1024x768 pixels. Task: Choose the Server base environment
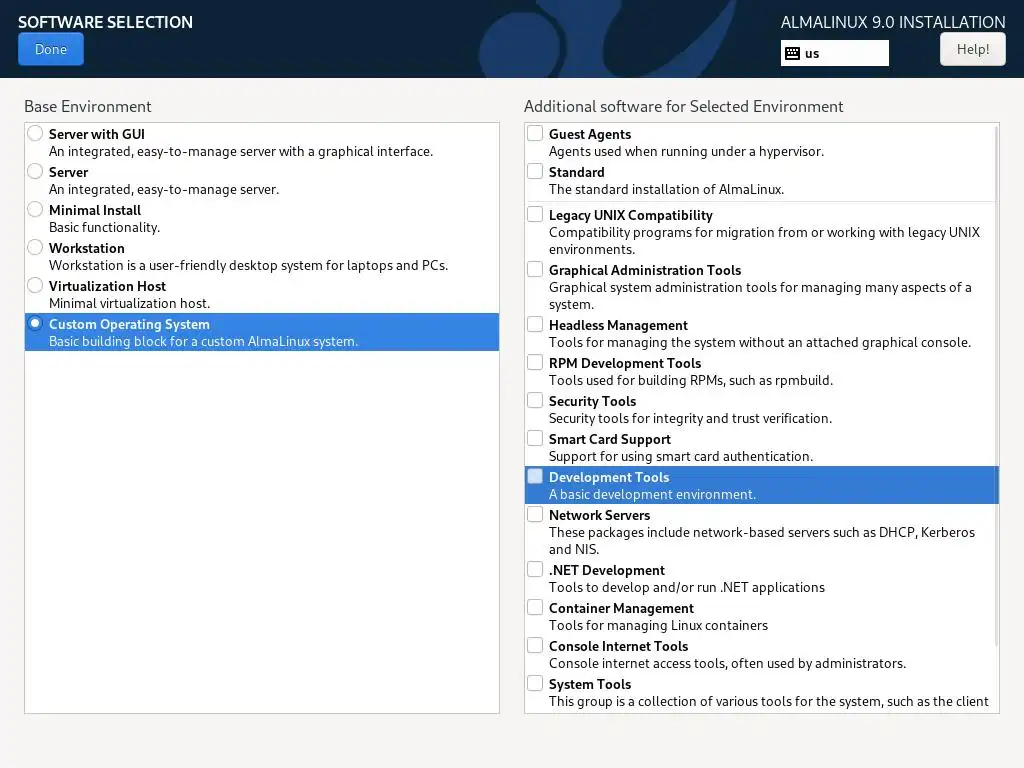(x=36, y=172)
